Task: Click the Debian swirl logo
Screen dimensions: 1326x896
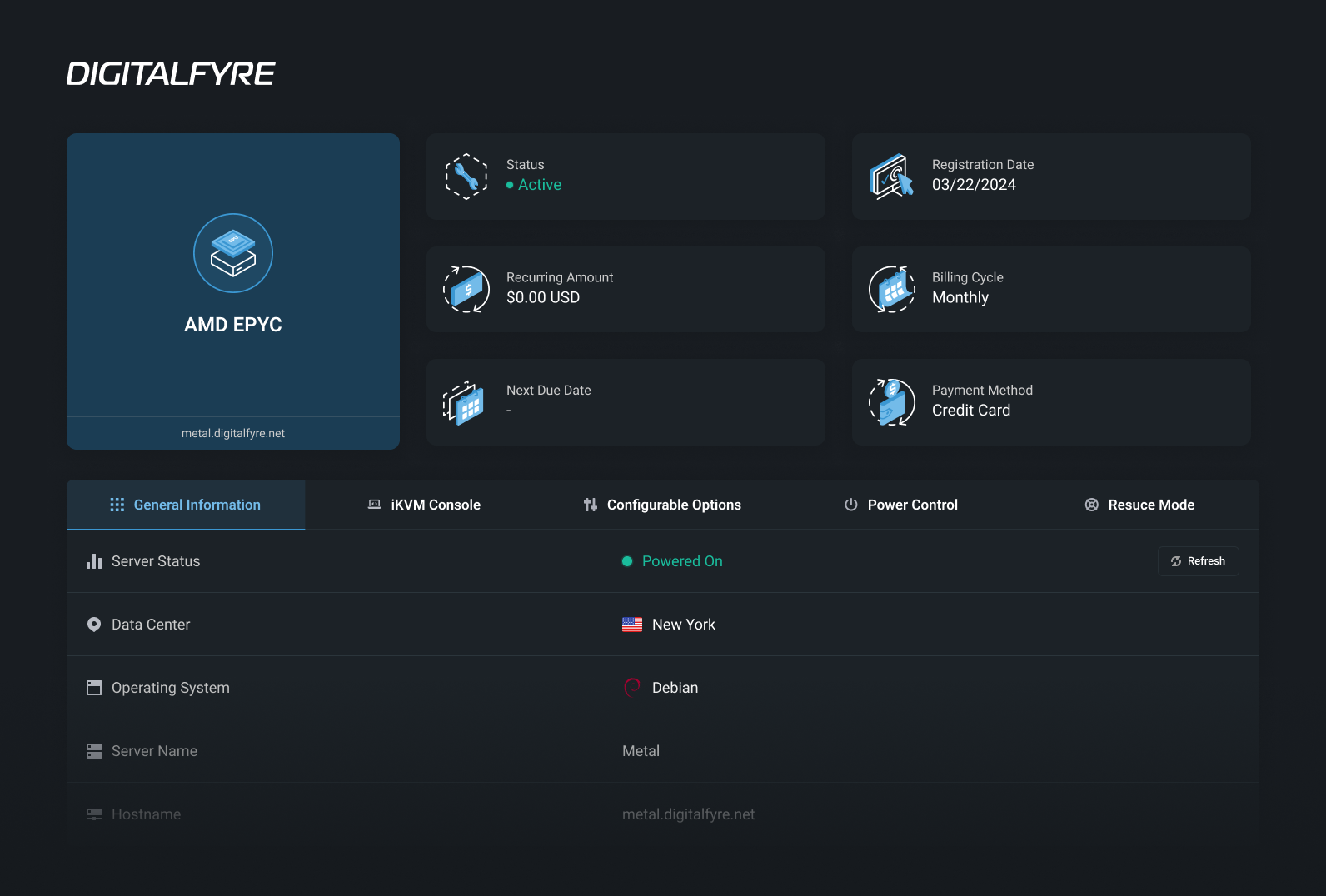Action: (632, 688)
